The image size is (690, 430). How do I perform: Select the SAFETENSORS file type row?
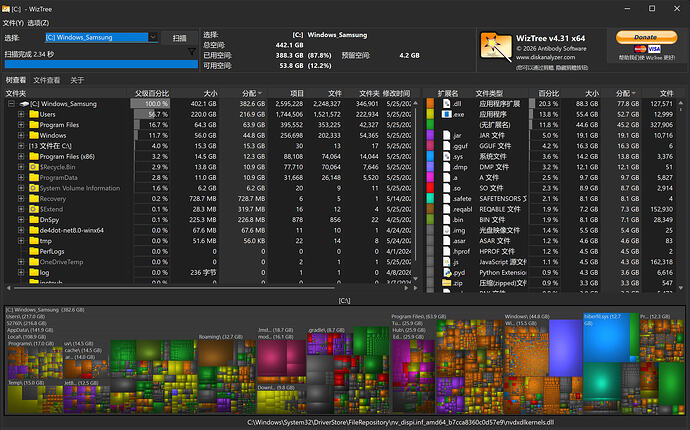550,198
